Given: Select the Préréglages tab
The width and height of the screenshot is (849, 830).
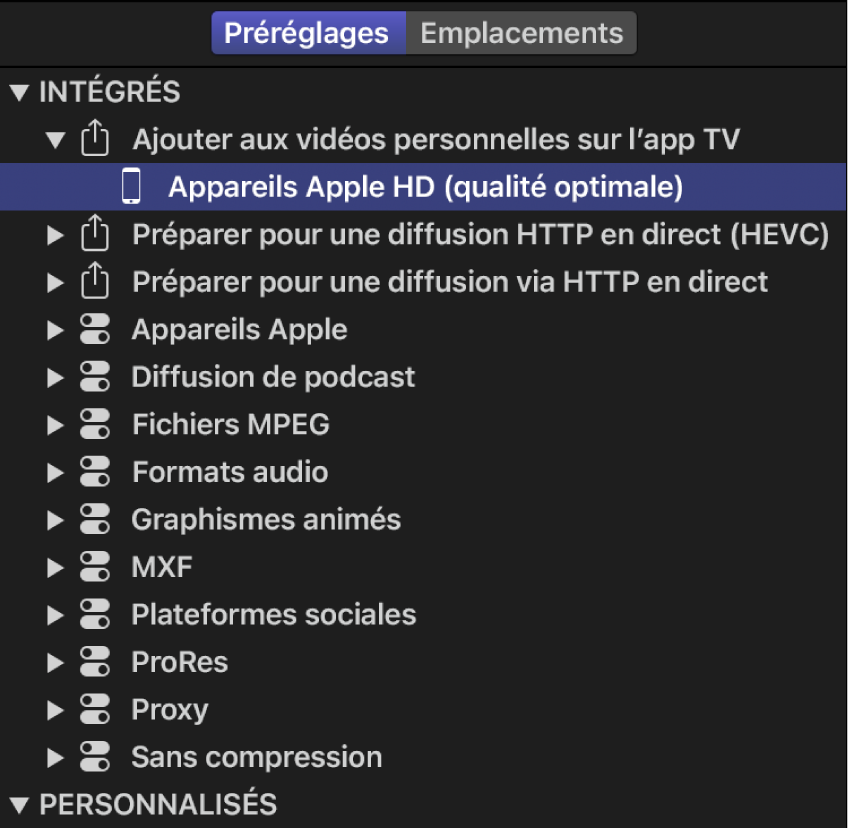Looking at the screenshot, I should pyautogui.click(x=306, y=33).
